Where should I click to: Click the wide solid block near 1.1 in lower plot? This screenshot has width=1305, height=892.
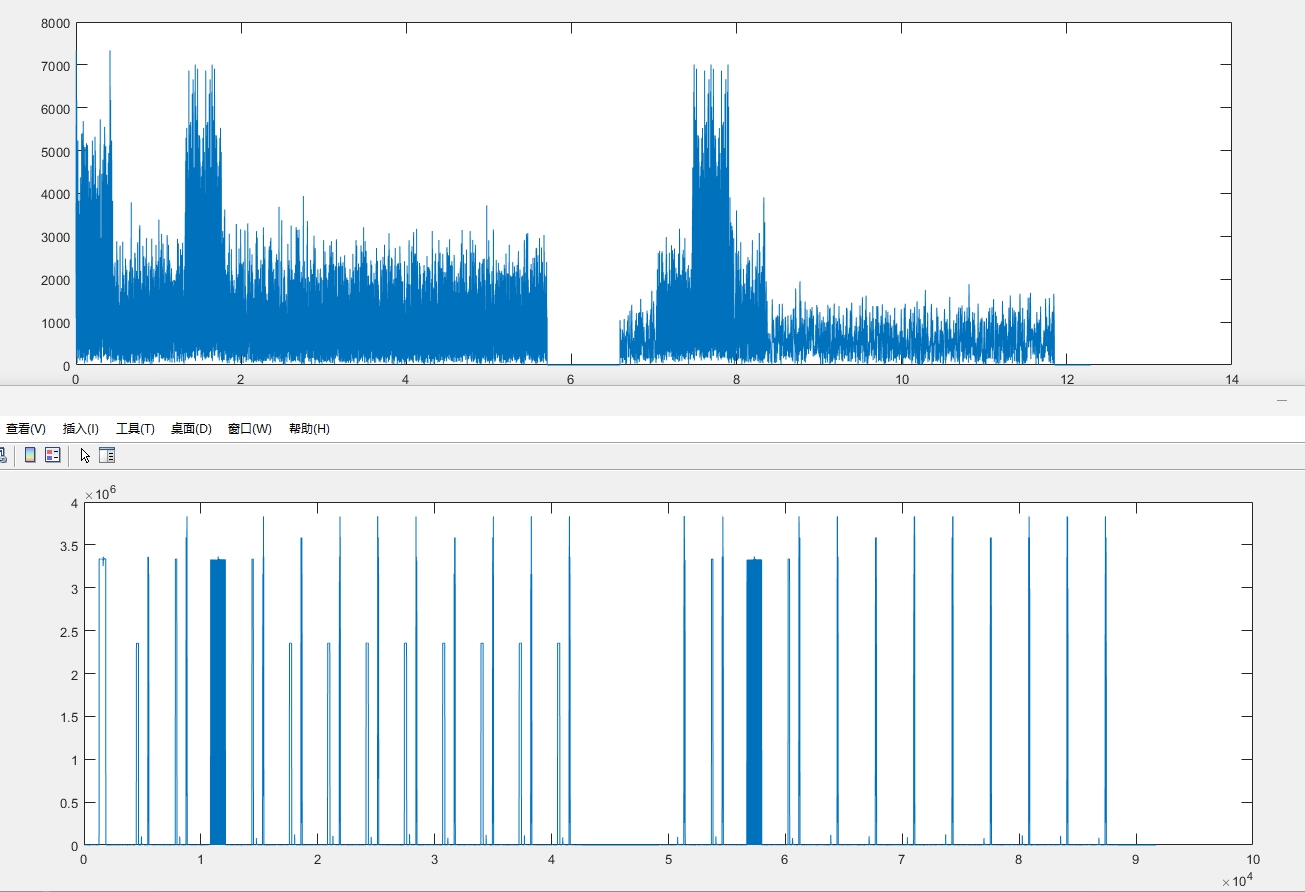coord(218,700)
